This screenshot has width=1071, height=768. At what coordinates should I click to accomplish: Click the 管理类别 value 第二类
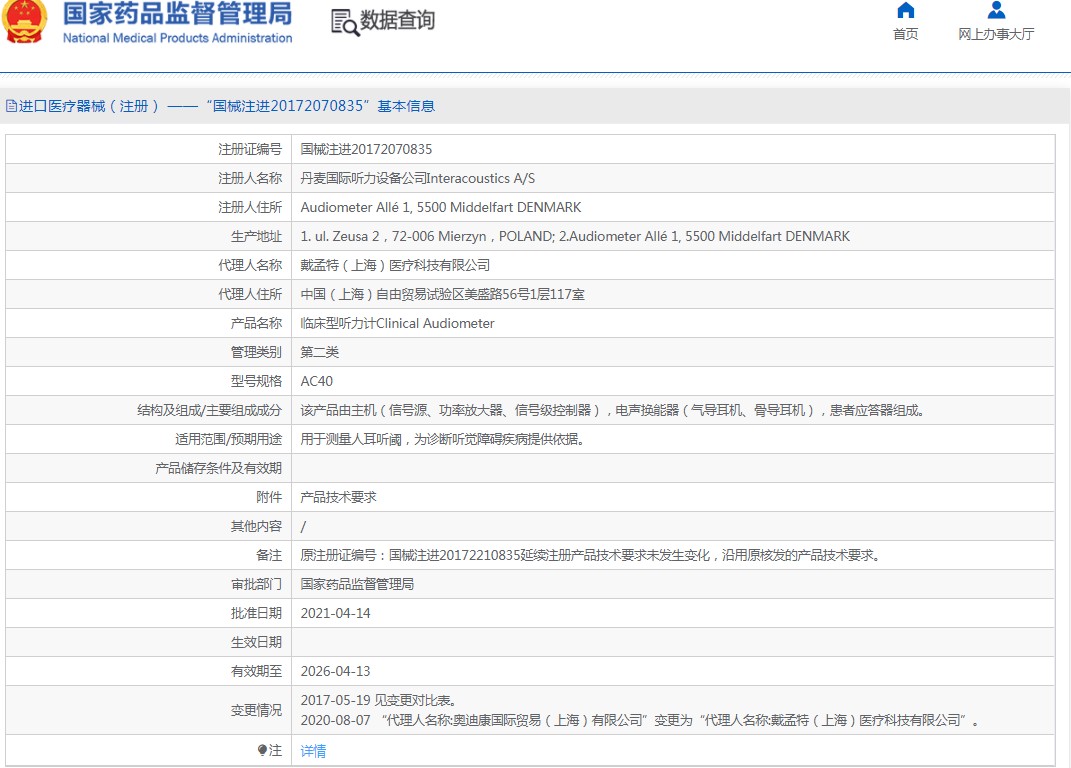click(320, 352)
